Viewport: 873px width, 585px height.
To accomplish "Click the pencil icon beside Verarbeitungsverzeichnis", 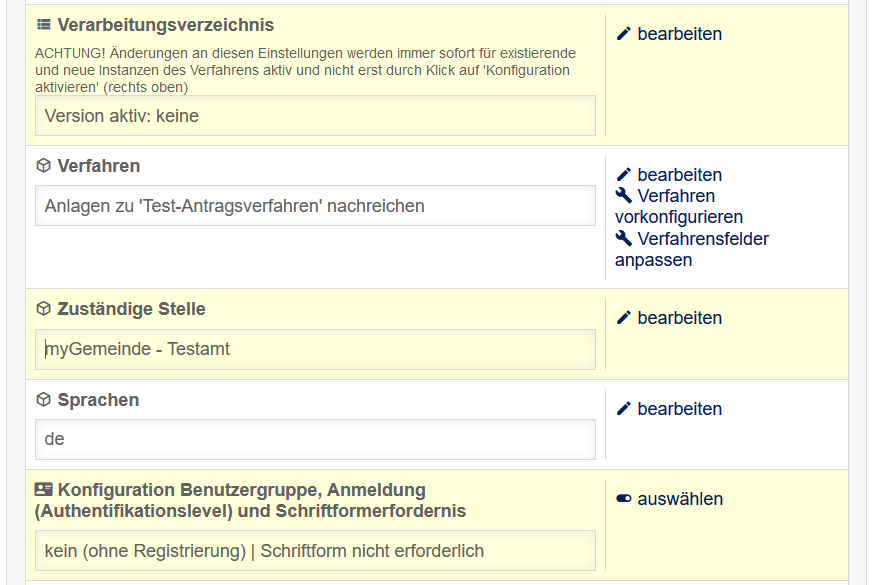I will tap(624, 34).
